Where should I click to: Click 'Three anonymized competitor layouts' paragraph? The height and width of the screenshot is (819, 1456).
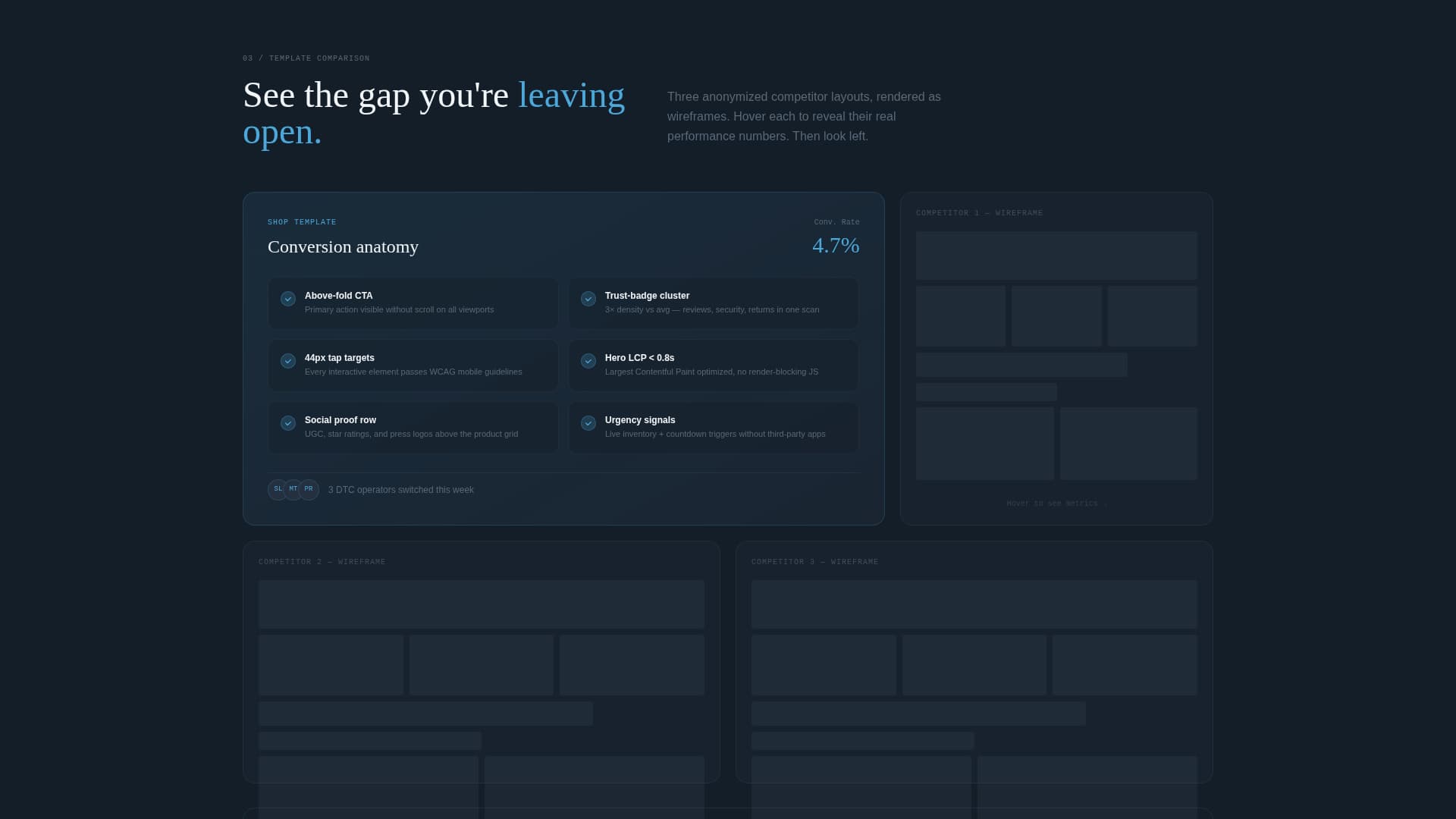(804, 117)
